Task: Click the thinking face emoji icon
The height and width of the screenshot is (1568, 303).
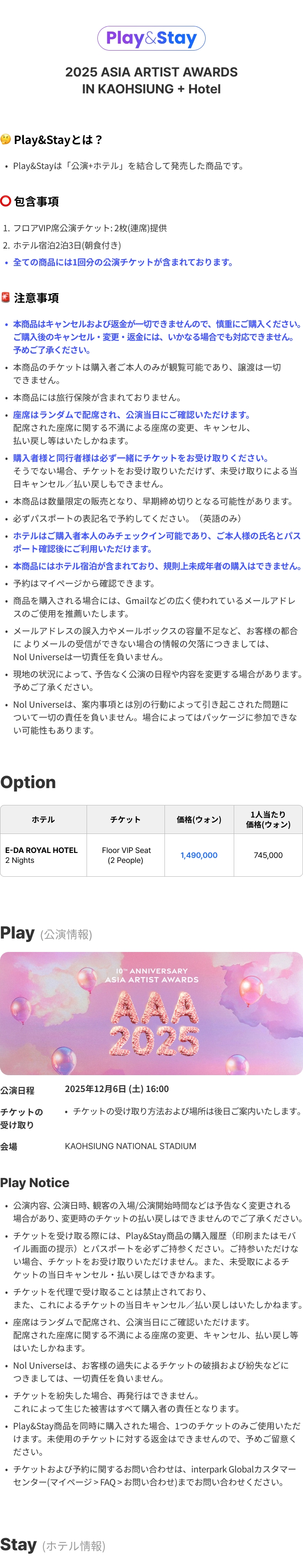Action: (6, 139)
